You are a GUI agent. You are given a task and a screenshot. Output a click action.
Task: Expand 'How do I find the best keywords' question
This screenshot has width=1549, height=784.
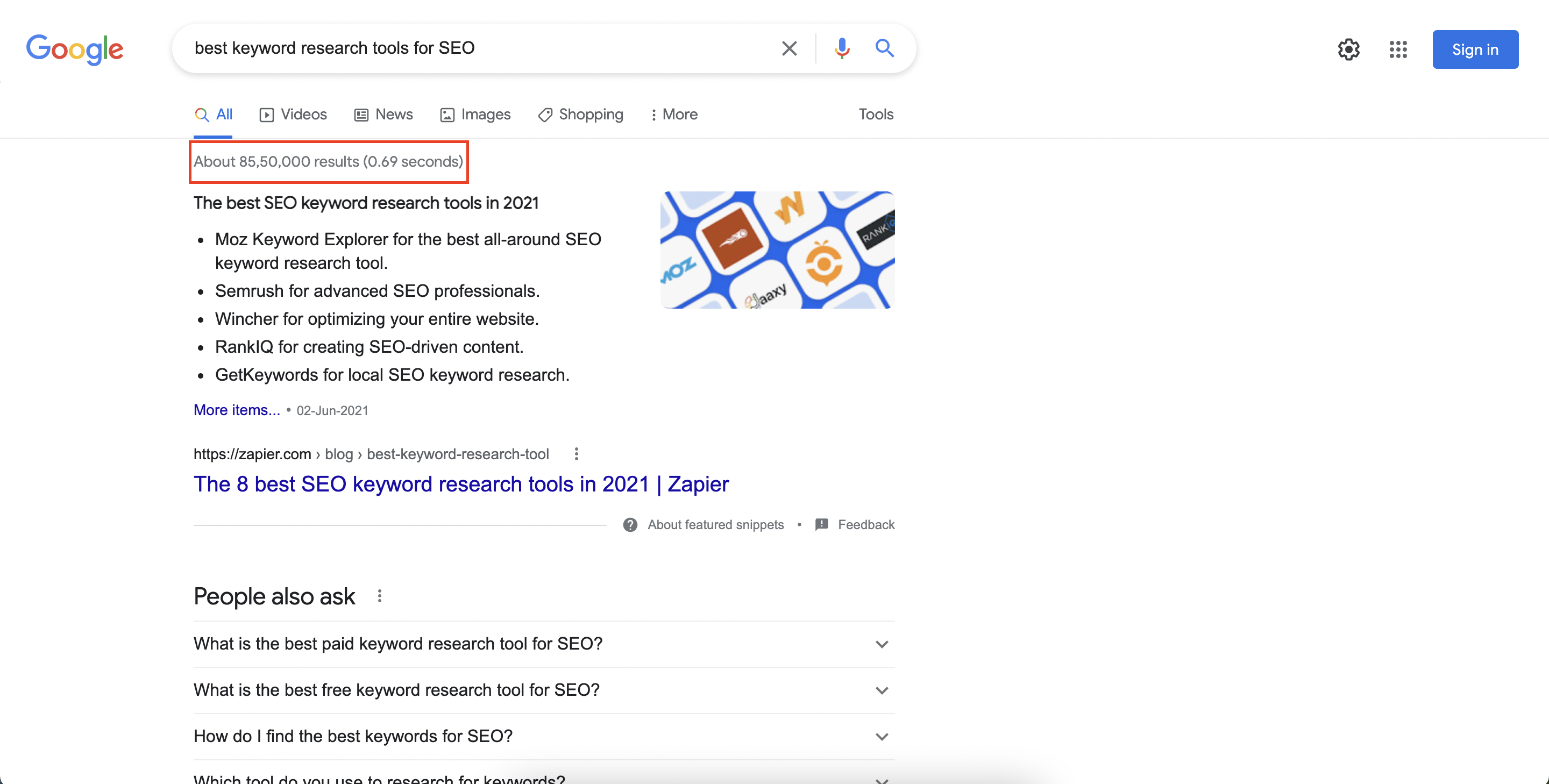click(544, 737)
